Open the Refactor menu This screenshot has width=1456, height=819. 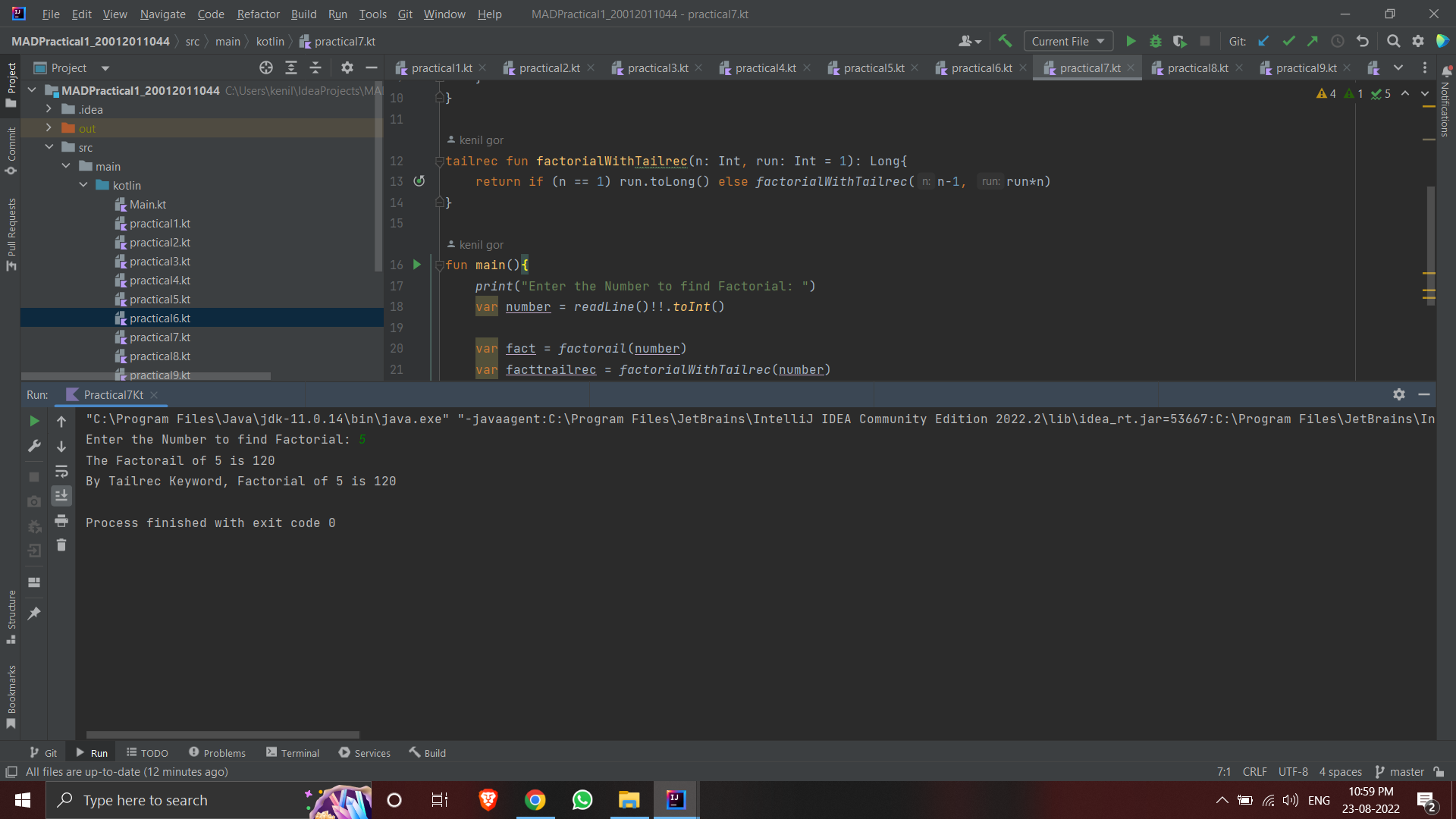258,14
